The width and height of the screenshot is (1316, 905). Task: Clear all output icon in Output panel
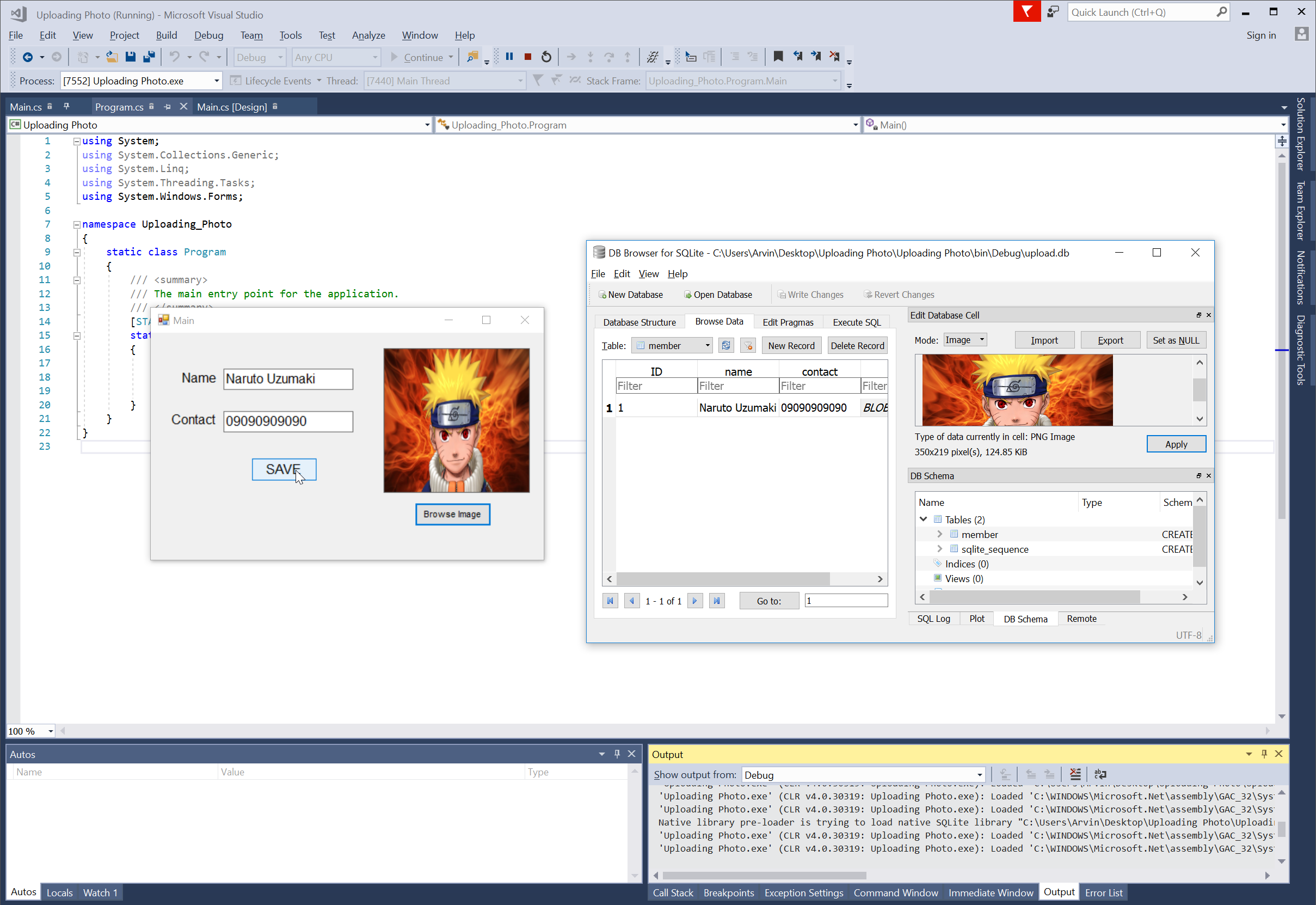point(1075,774)
